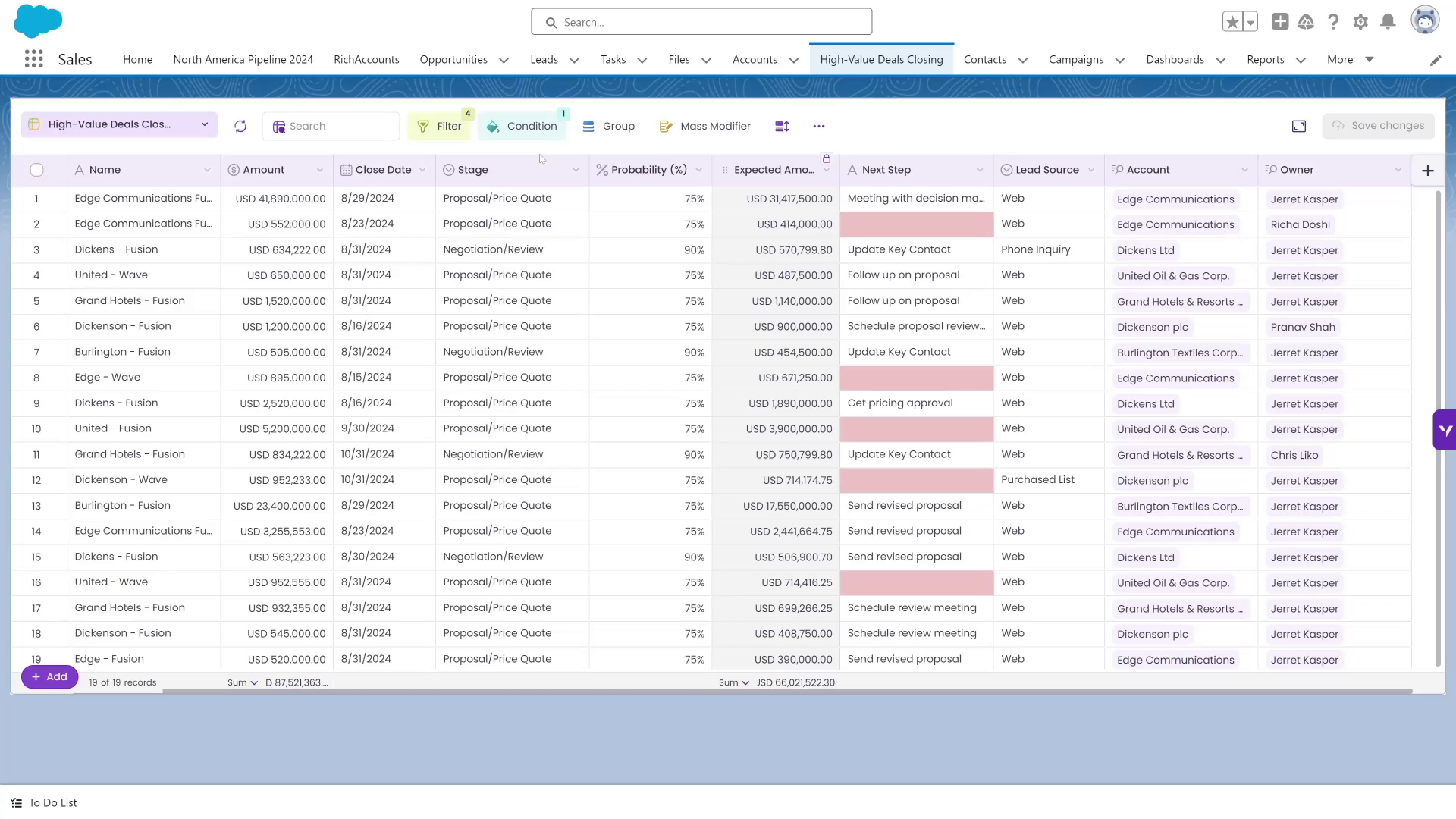Click the purple side panel tab icon
The image size is (1456, 819).
tap(1445, 430)
